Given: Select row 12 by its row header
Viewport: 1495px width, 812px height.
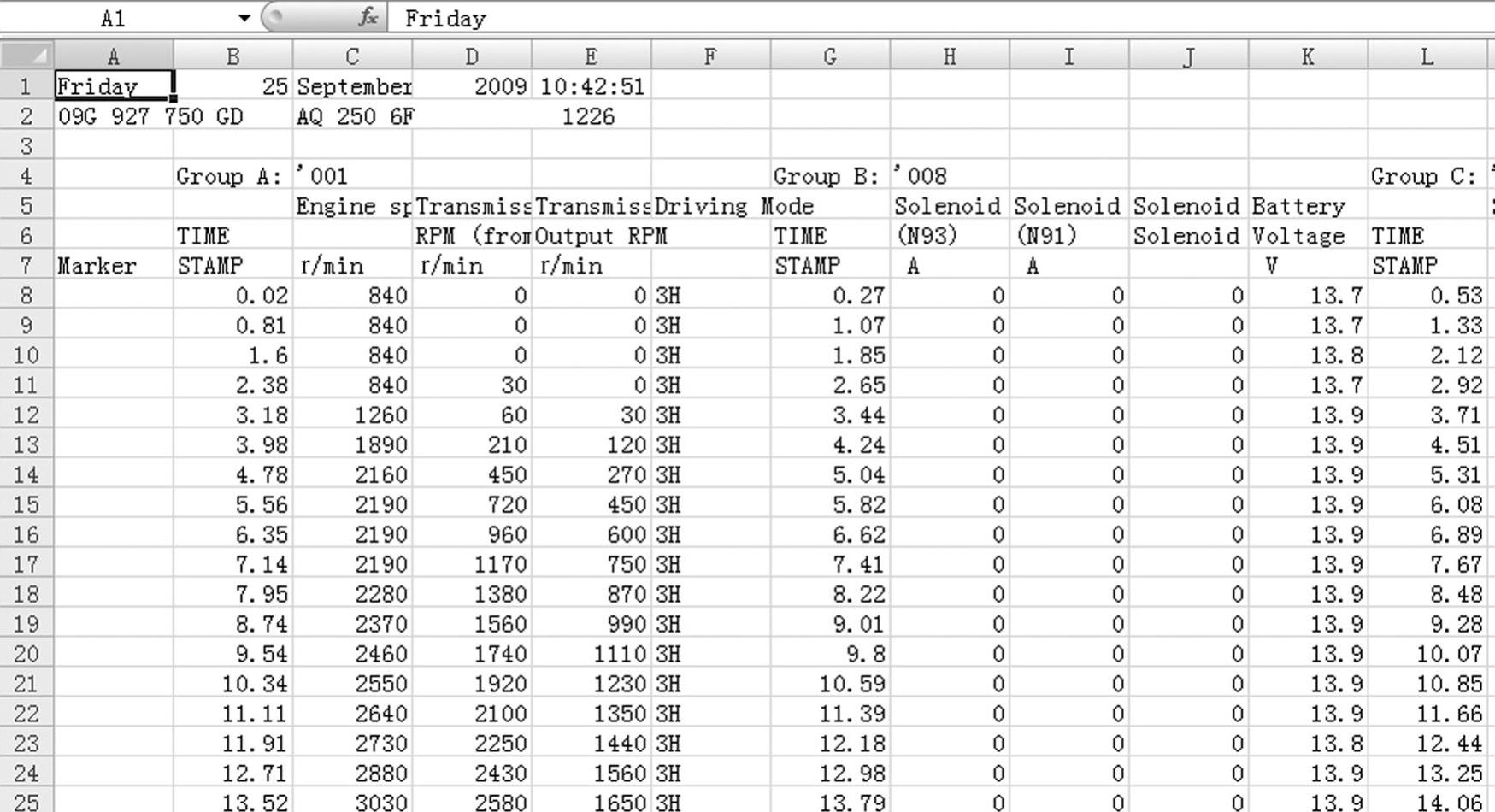Looking at the screenshot, I should click(27, 415).
